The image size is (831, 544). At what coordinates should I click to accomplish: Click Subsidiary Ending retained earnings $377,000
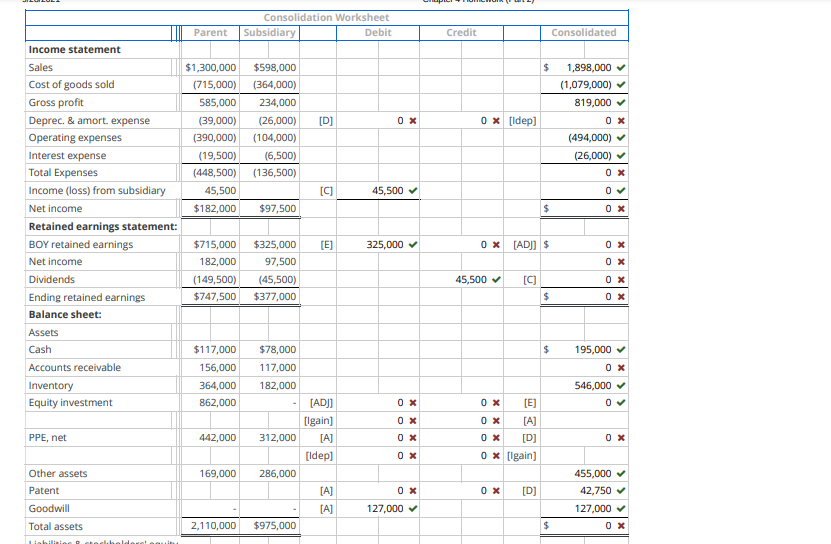(x=275, y=296)
